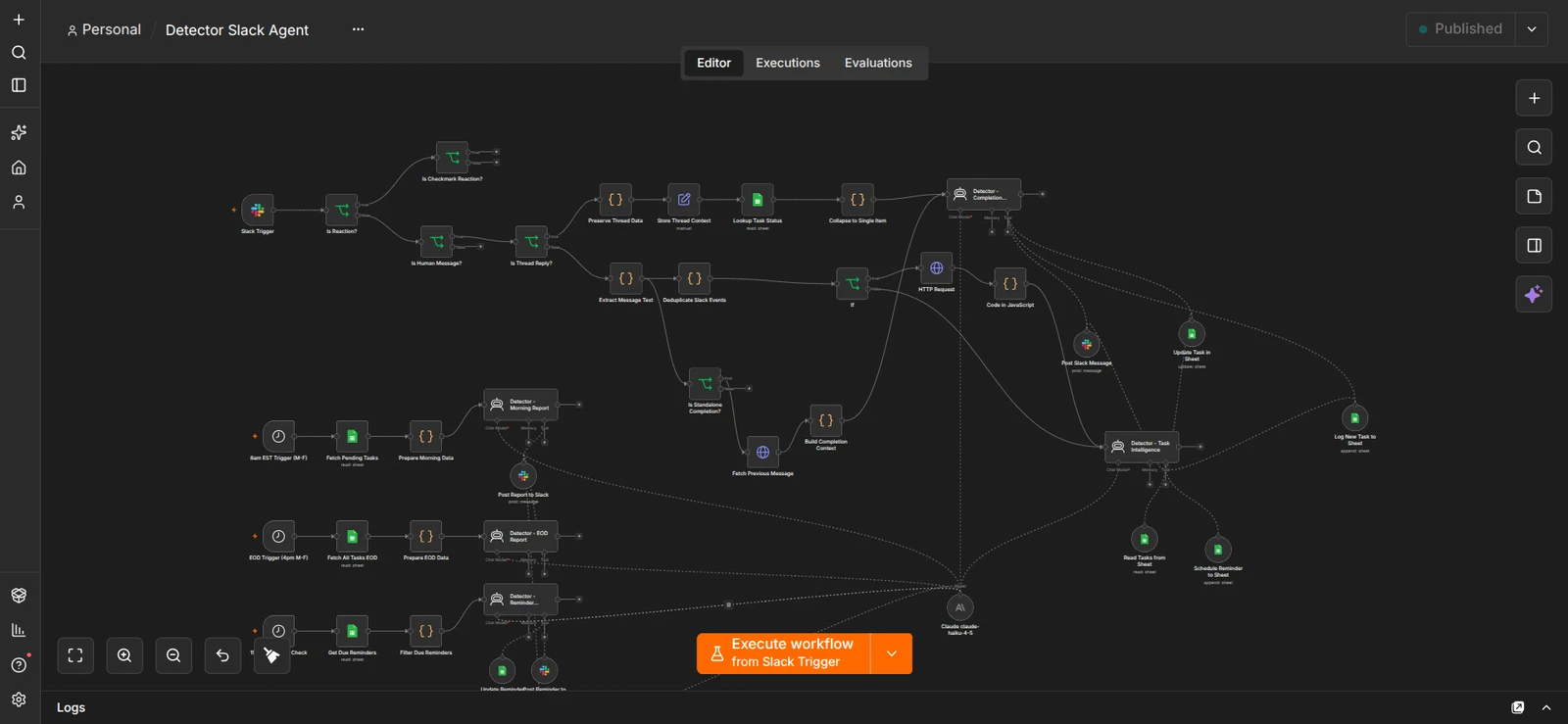Pop out the Logs panel
The height and width of the screenshot is (724, 1568).
(x=1518, y=707)
